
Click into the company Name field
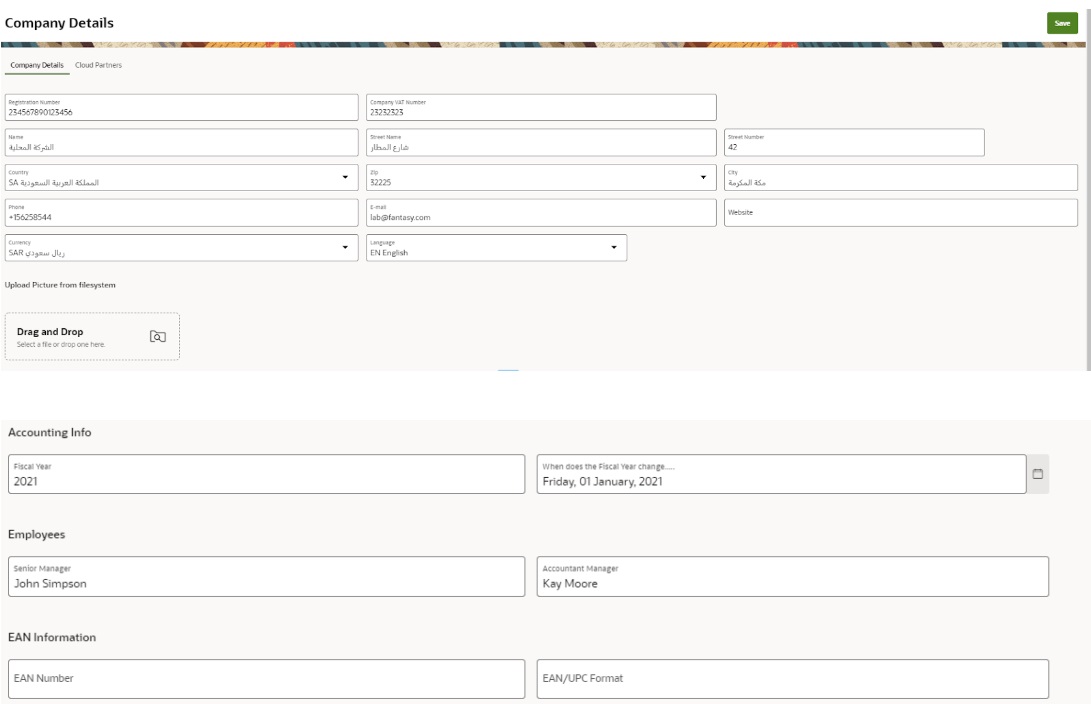click(x=182, y=142)
